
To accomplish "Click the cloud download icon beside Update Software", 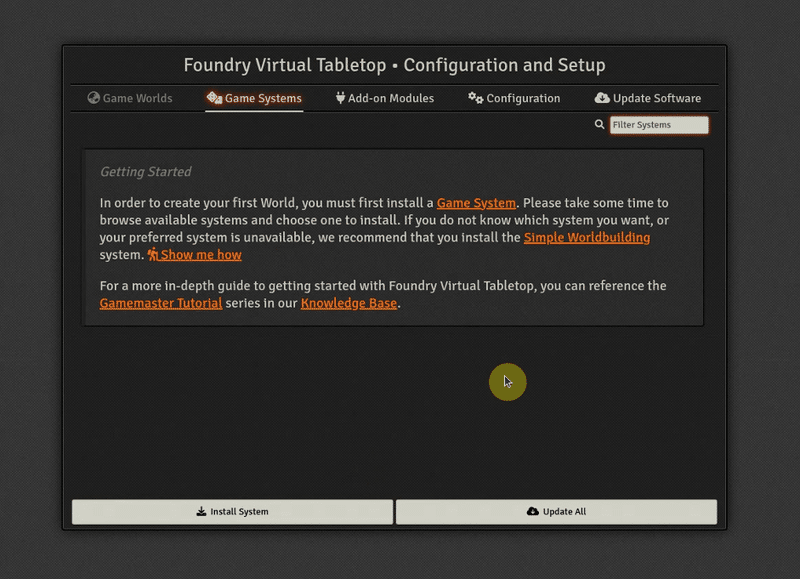I will pyautogui.click(x=602, y=97).
